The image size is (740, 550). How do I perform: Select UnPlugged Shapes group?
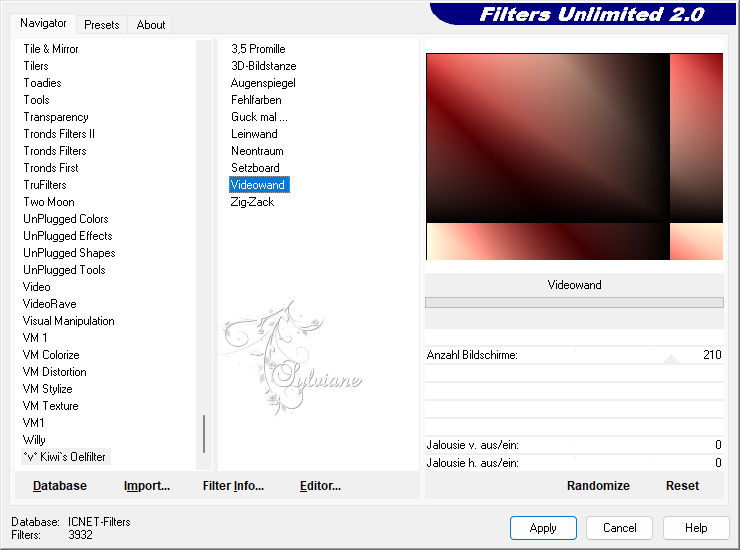click(69, 253)
